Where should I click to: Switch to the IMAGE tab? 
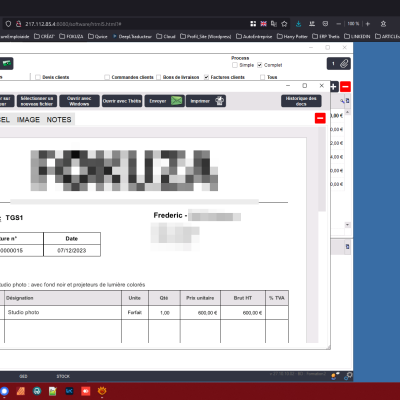click(28, 120)
